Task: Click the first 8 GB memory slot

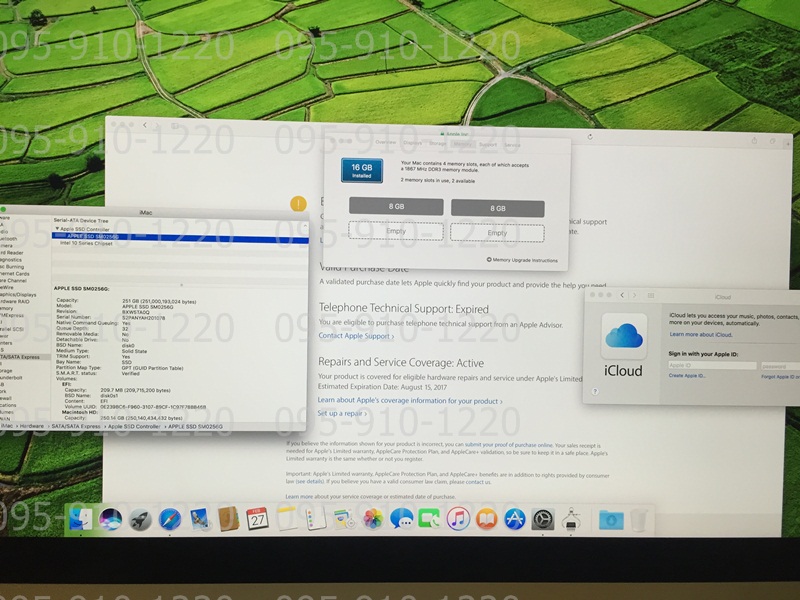Action: (x=396, y=207)
